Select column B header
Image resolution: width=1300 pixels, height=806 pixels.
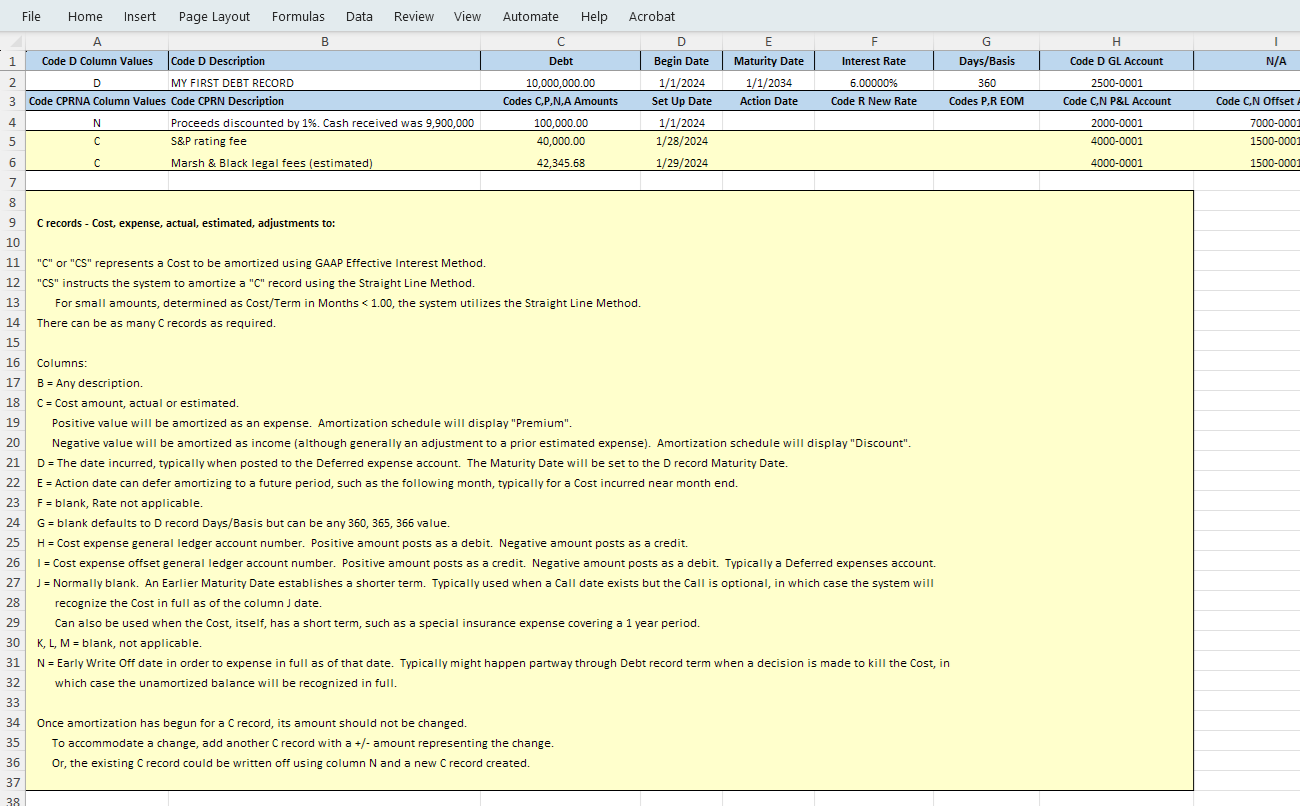[324, 42]
